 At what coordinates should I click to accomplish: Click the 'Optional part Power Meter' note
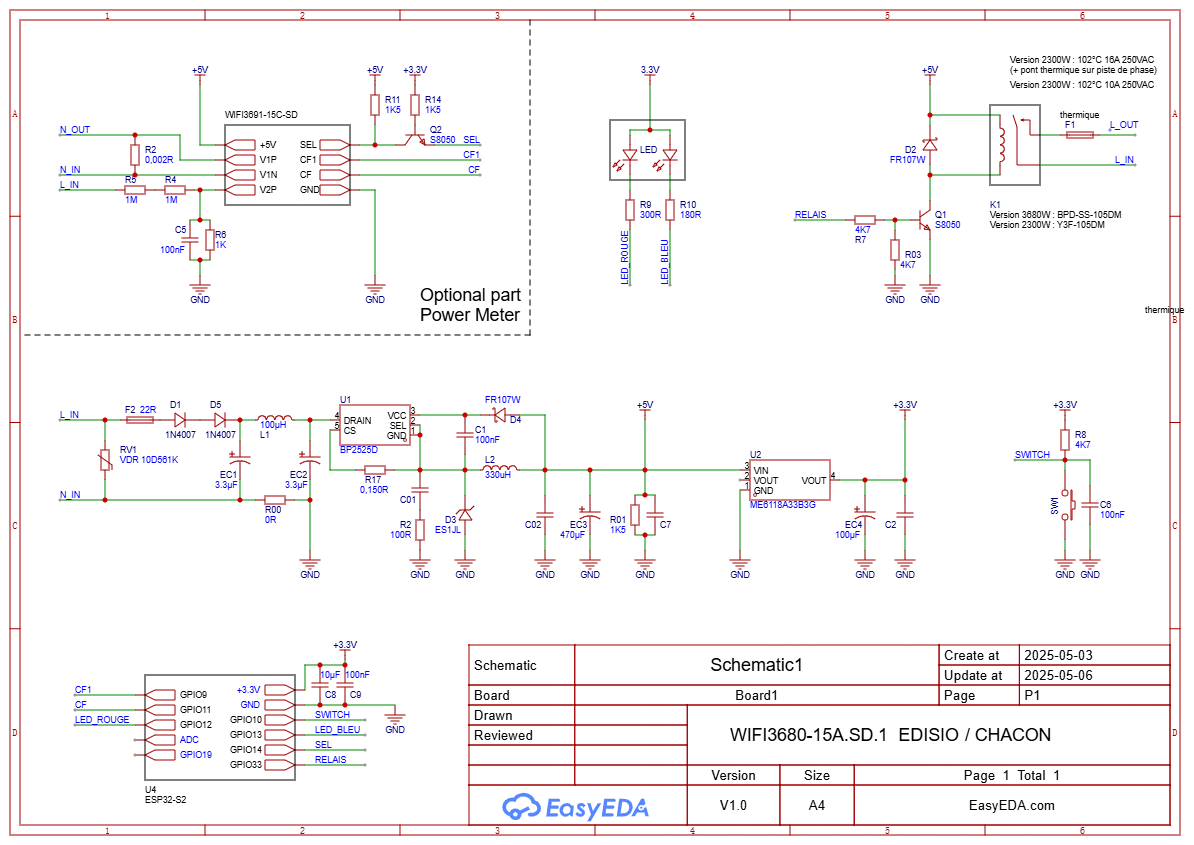click(470, 305)
